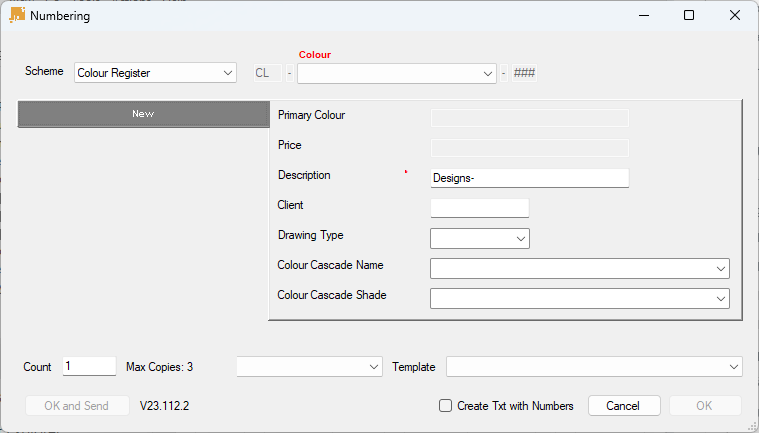Screen dimensions: 759x433
Task: Select the New entry in the list
Action: pyautogui.click(x=143, y=114)
